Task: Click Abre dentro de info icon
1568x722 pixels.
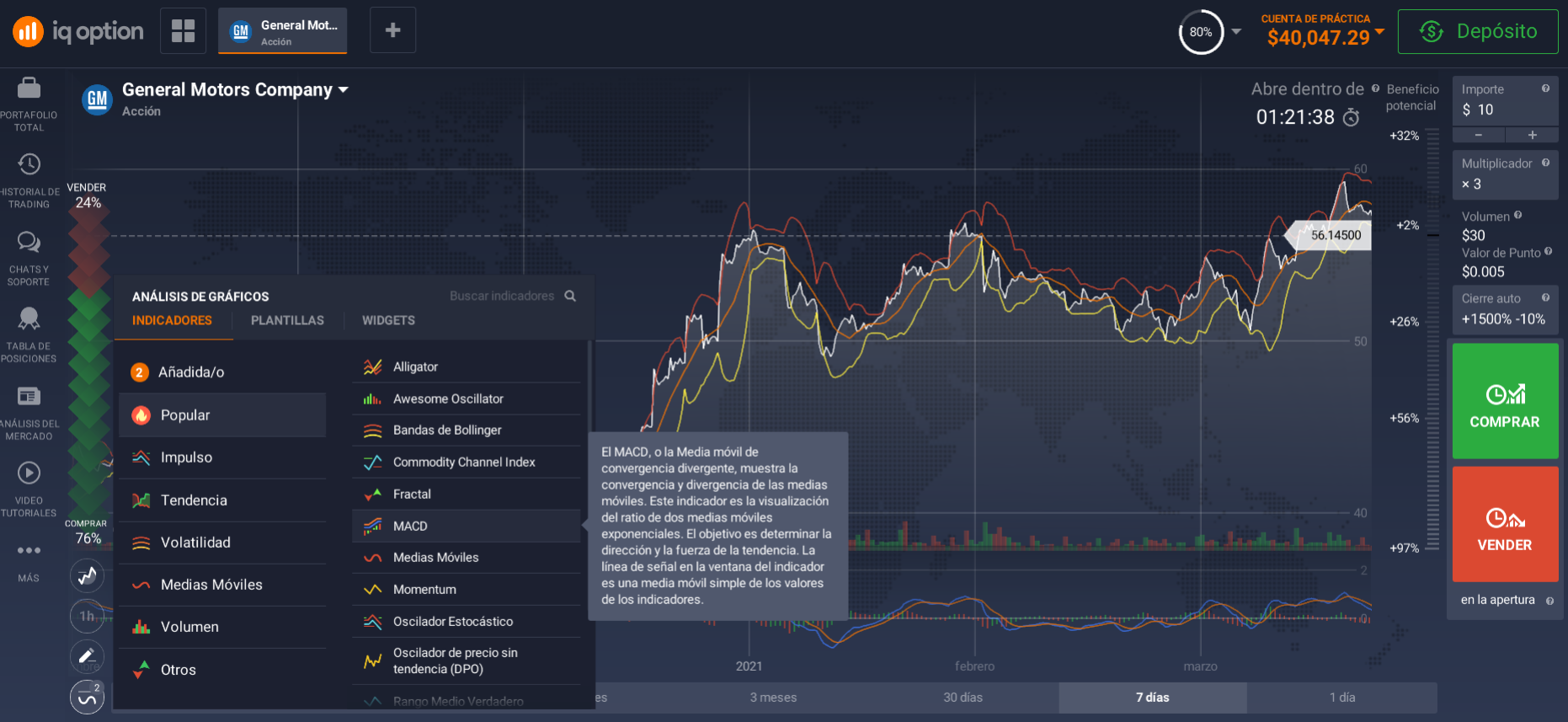Action: point(1375,88)
